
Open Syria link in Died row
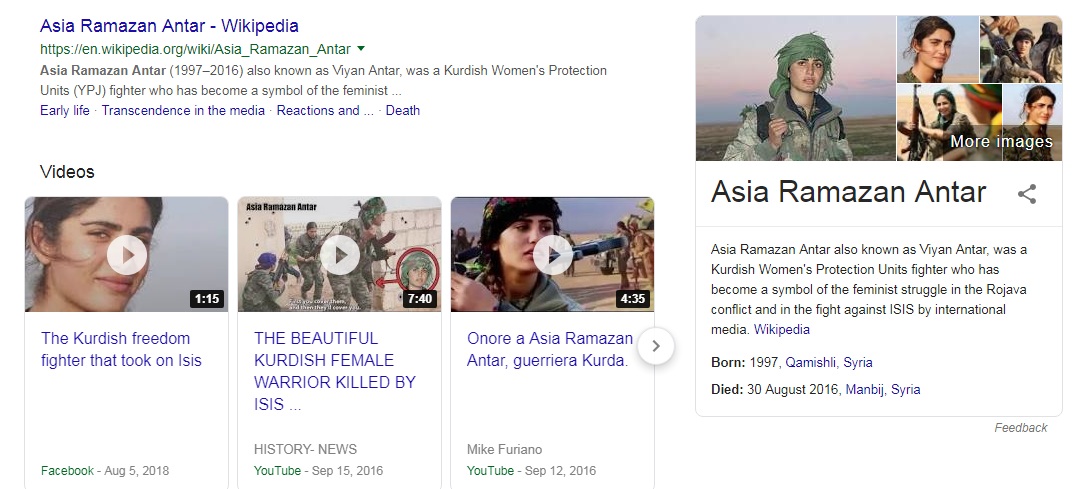pos(906,390)
